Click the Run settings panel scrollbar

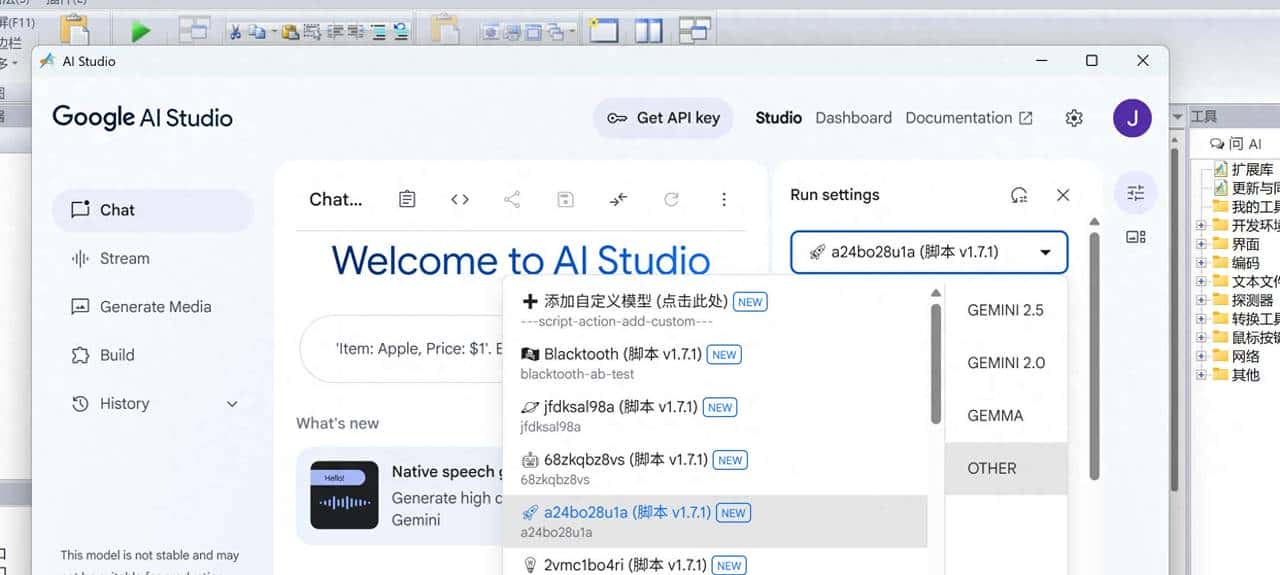(x=1094, y=354)
